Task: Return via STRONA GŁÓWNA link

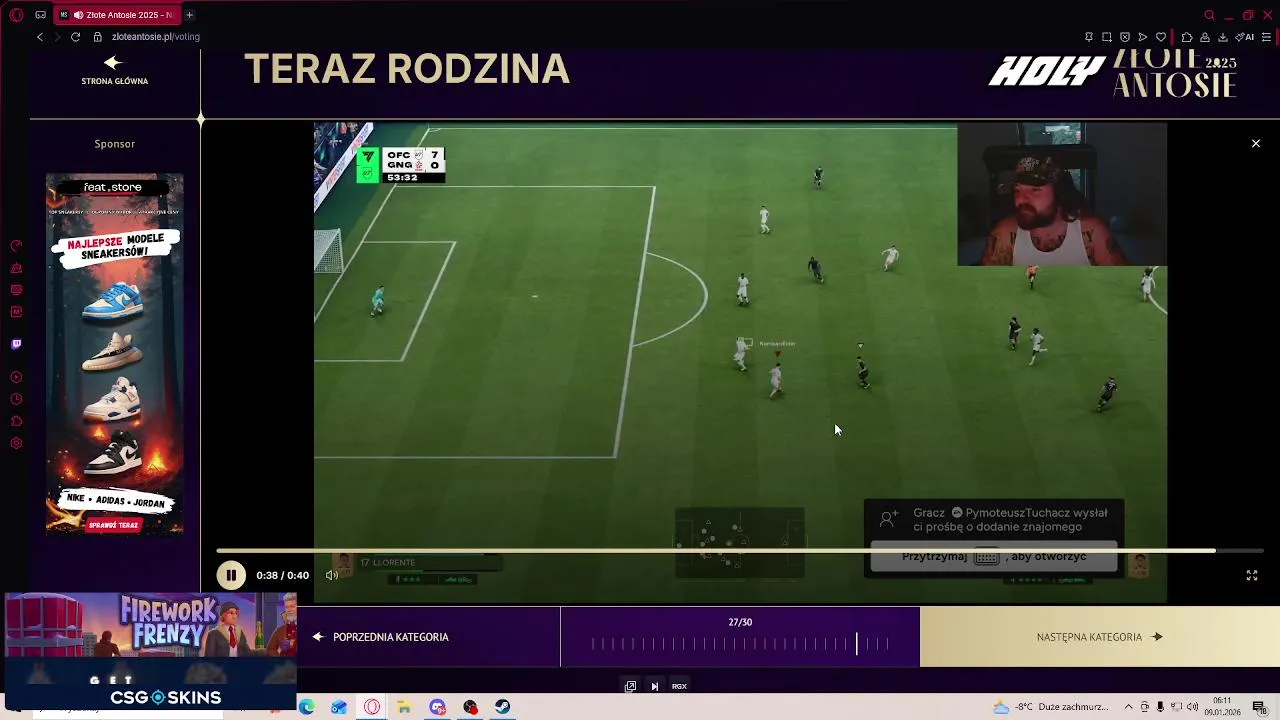Action: click(114, 70)
